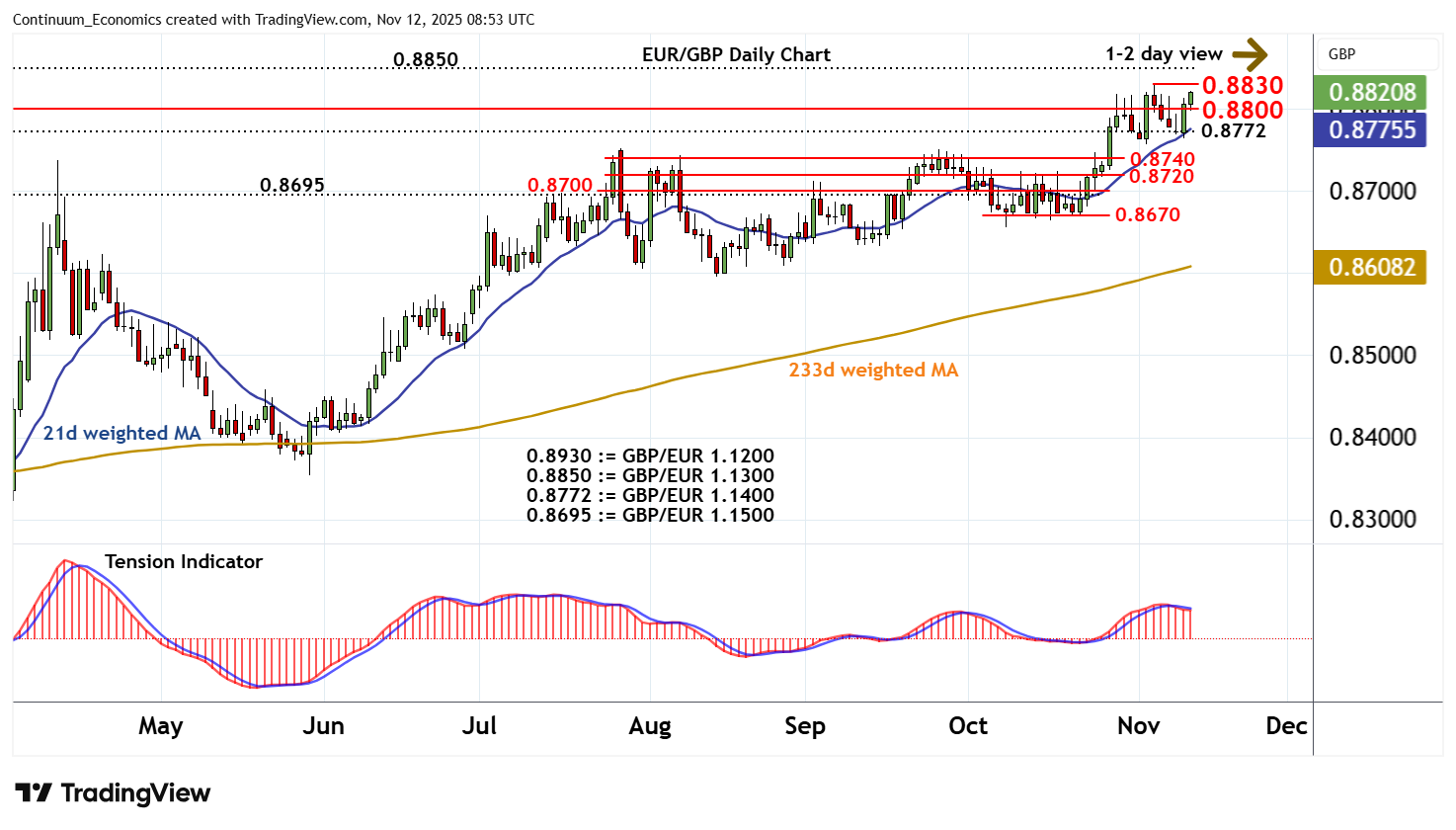Click the Aug marker on time axis
The height and width of the screenshot is (830, 1456).
tap(650, 726)
